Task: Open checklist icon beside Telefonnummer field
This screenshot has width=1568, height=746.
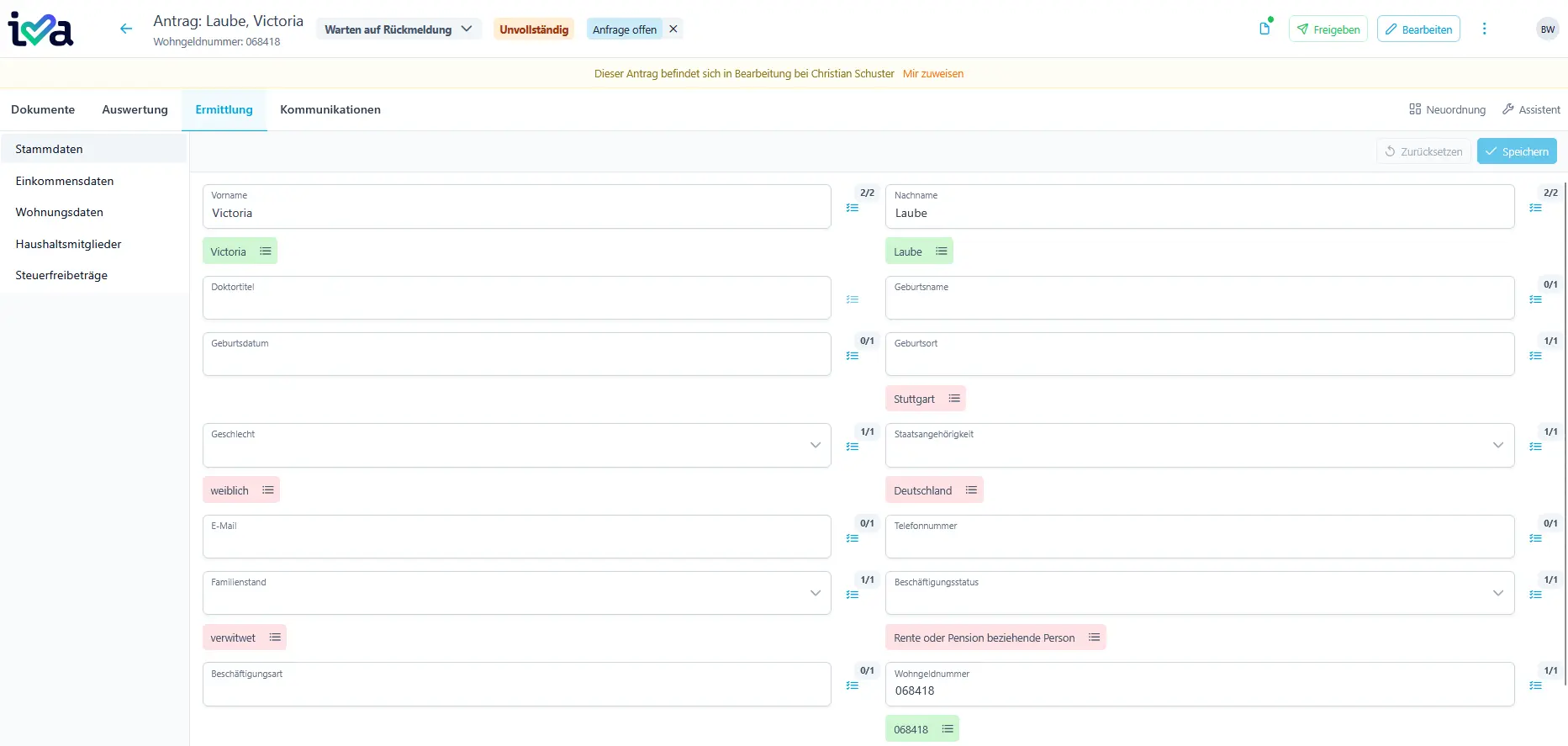Action: 1535,538
